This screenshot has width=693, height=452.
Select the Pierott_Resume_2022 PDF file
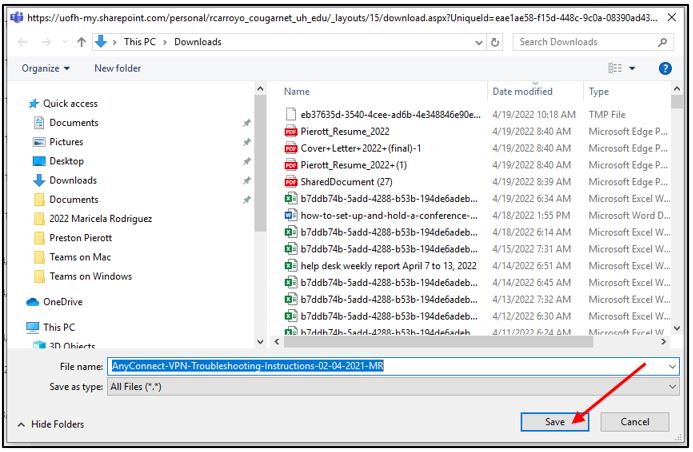pos(345,131)
